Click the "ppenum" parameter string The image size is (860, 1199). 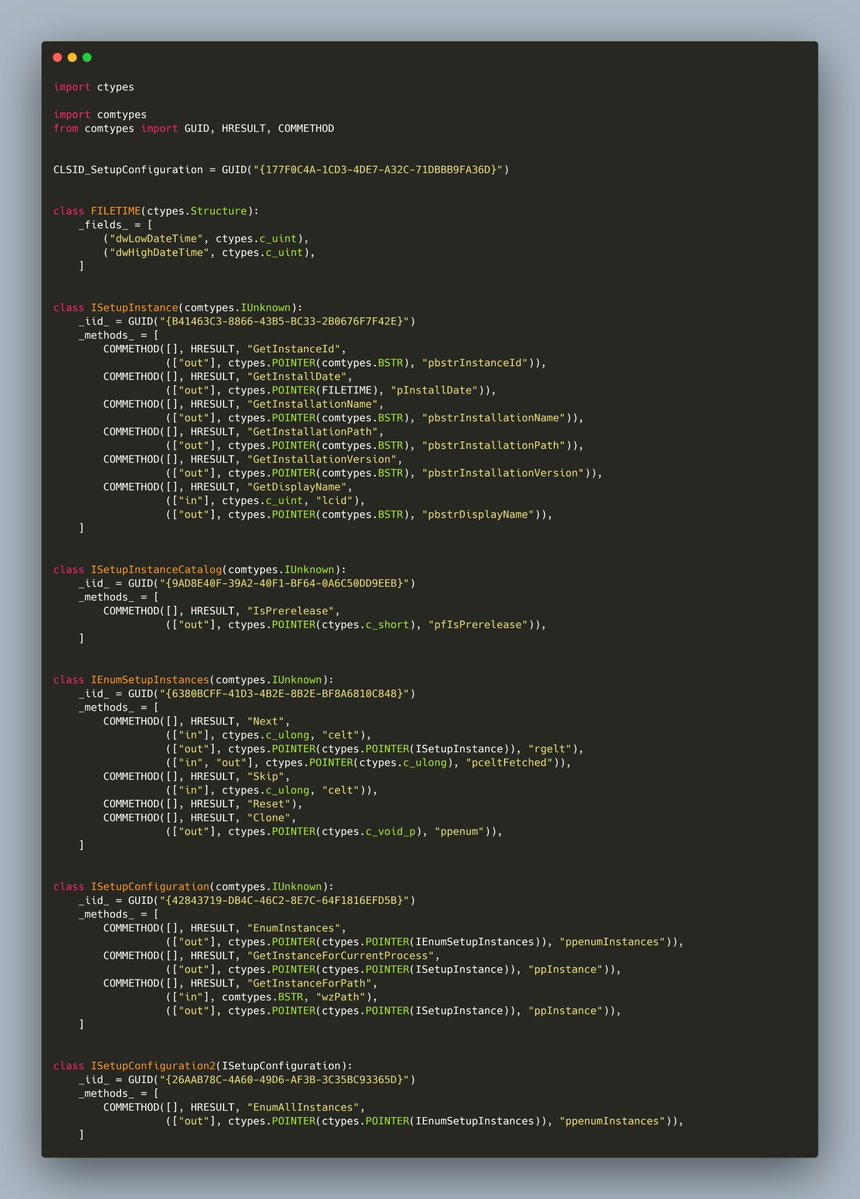tap(459, 830)
